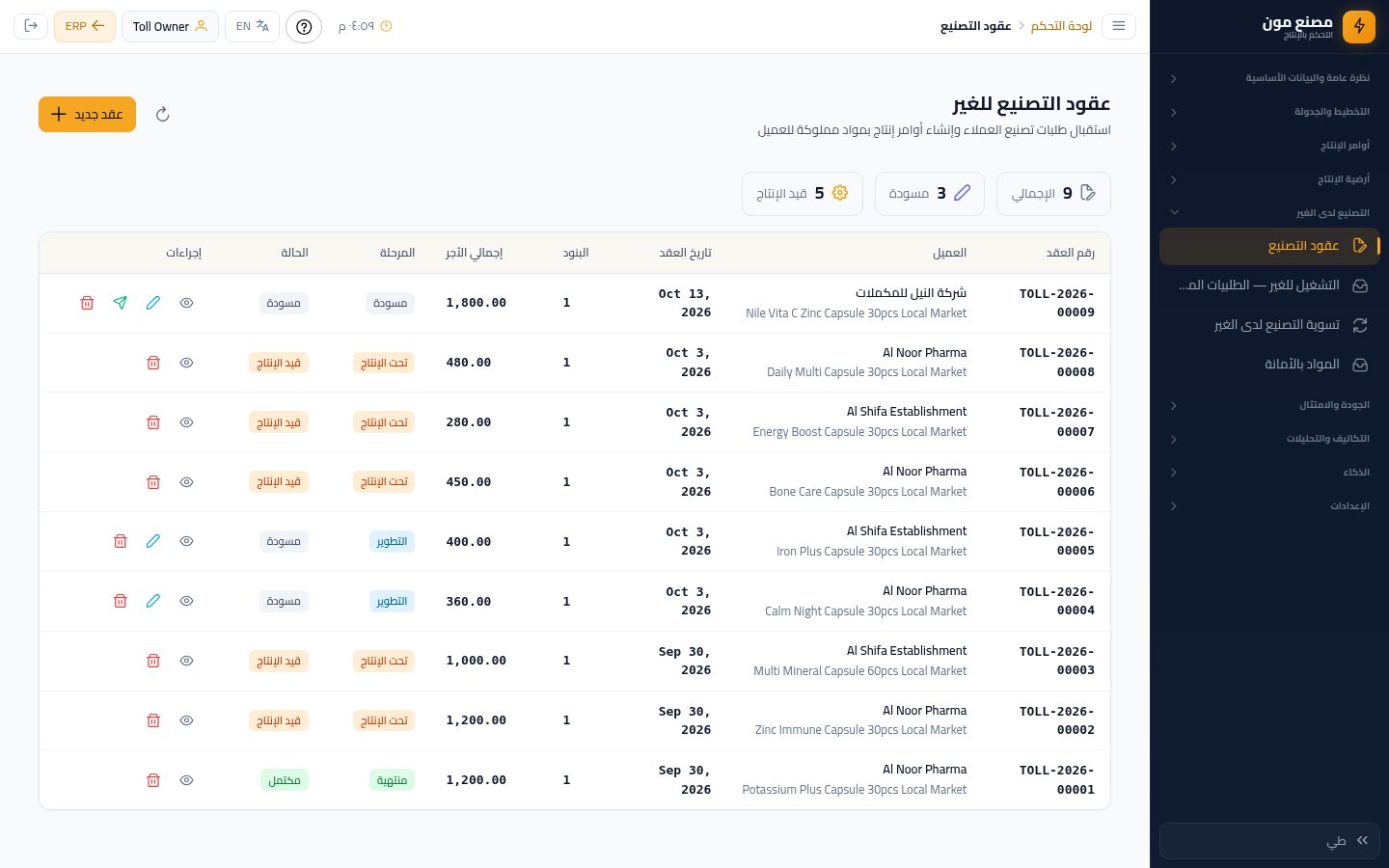Screen dimensions: 1389x868
Task: Click the عقد جديد new contract button
Action: pyautogui.click(x=87, y=114)
